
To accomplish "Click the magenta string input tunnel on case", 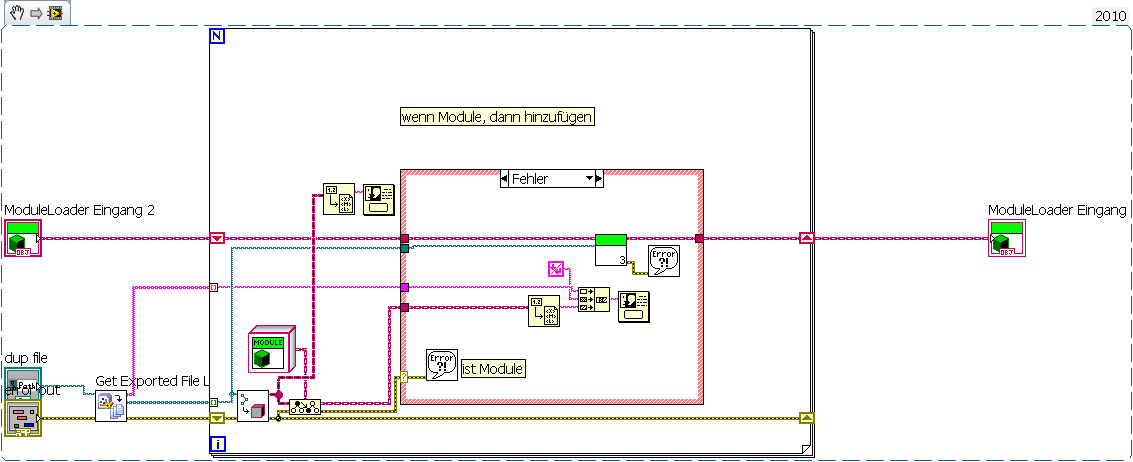I will (x=405, y=287).
